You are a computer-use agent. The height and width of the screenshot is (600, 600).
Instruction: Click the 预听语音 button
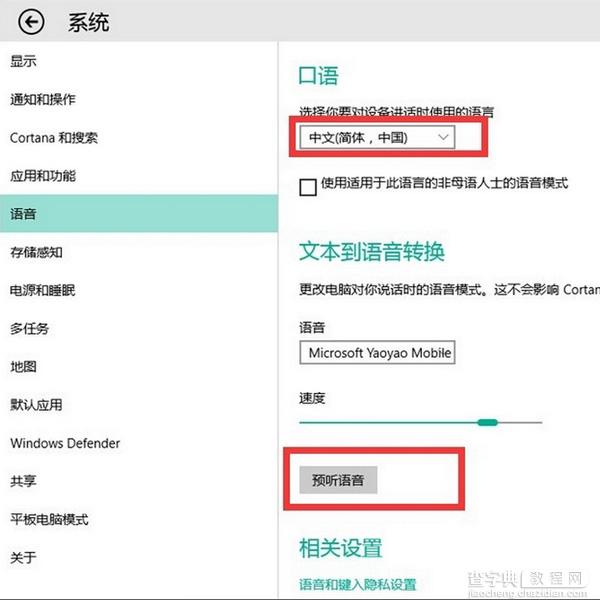(338, 480)
